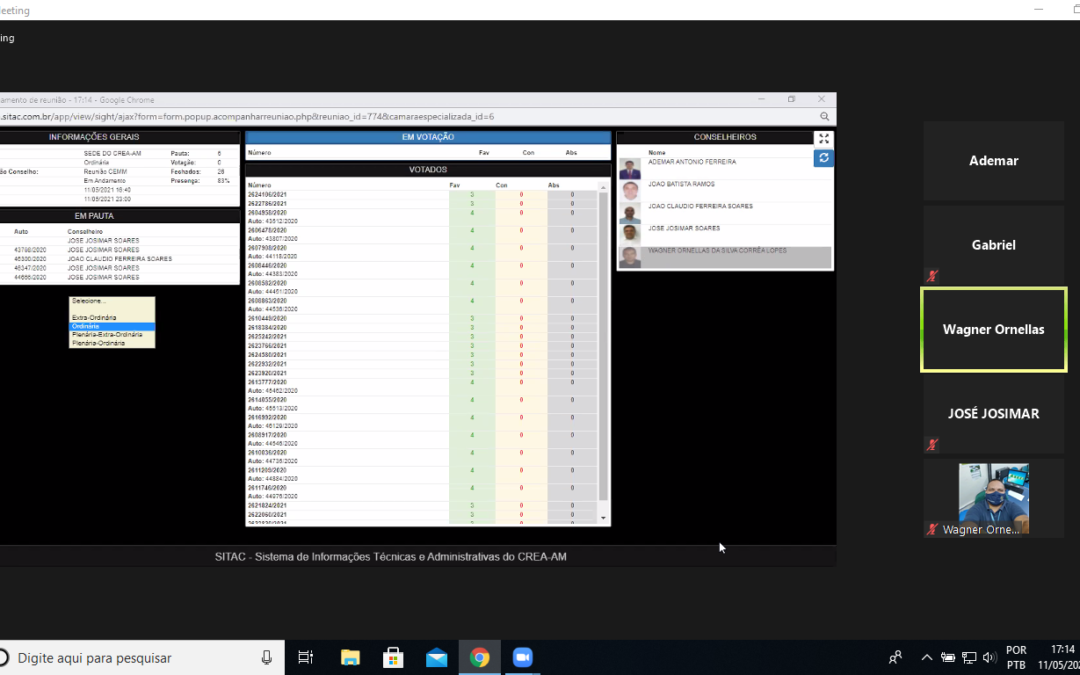Image resolution: width=1080 pixels, height=675 pixels.
Task: Click voted item 2613777/2020
Action: [267, 382]
